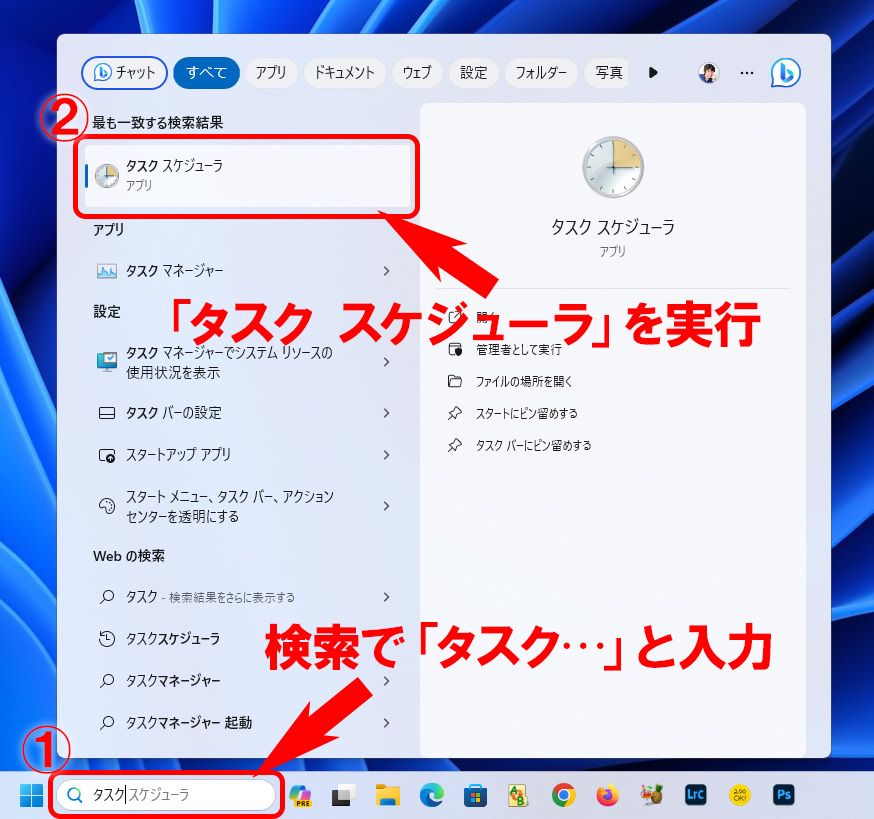Open Task View from the taskbar
The width and height of the screenshot is (874, 819).
[x=344, y=794]
